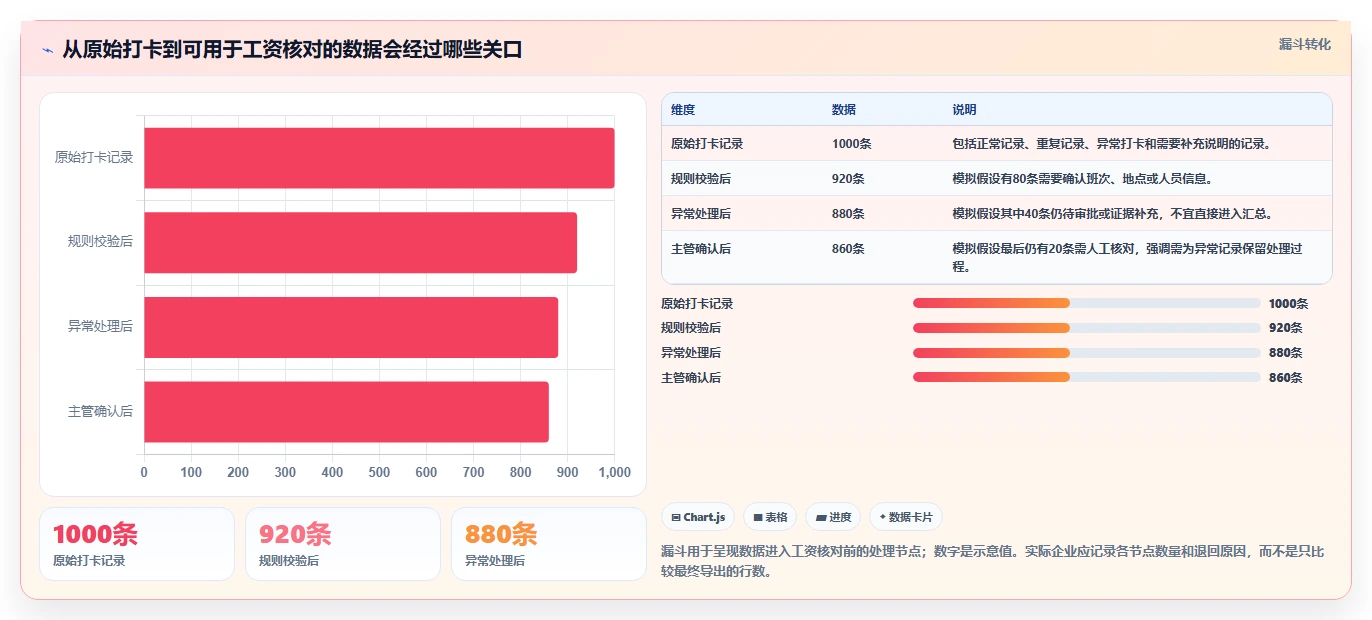Screen dimensions: 1372x620
Task: Click the 主管确认后 label in progress list
Action: 691,378
